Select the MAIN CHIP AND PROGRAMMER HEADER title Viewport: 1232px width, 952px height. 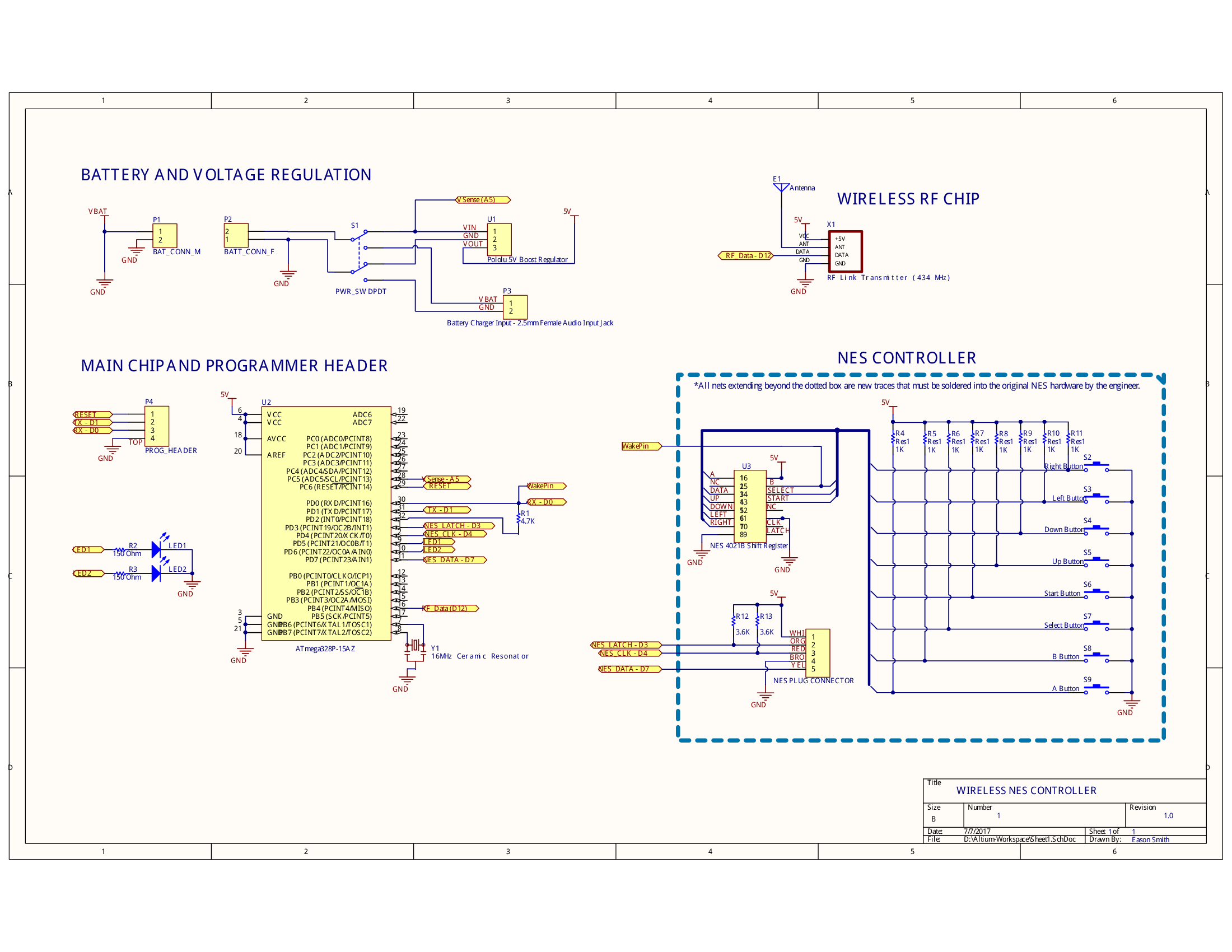[x=234, y=366]
